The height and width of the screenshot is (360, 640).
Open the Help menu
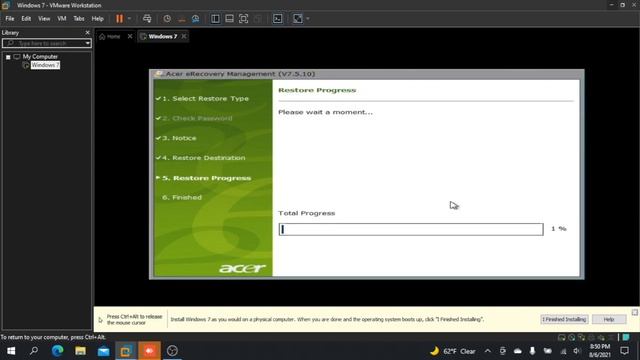coord(98,19)
